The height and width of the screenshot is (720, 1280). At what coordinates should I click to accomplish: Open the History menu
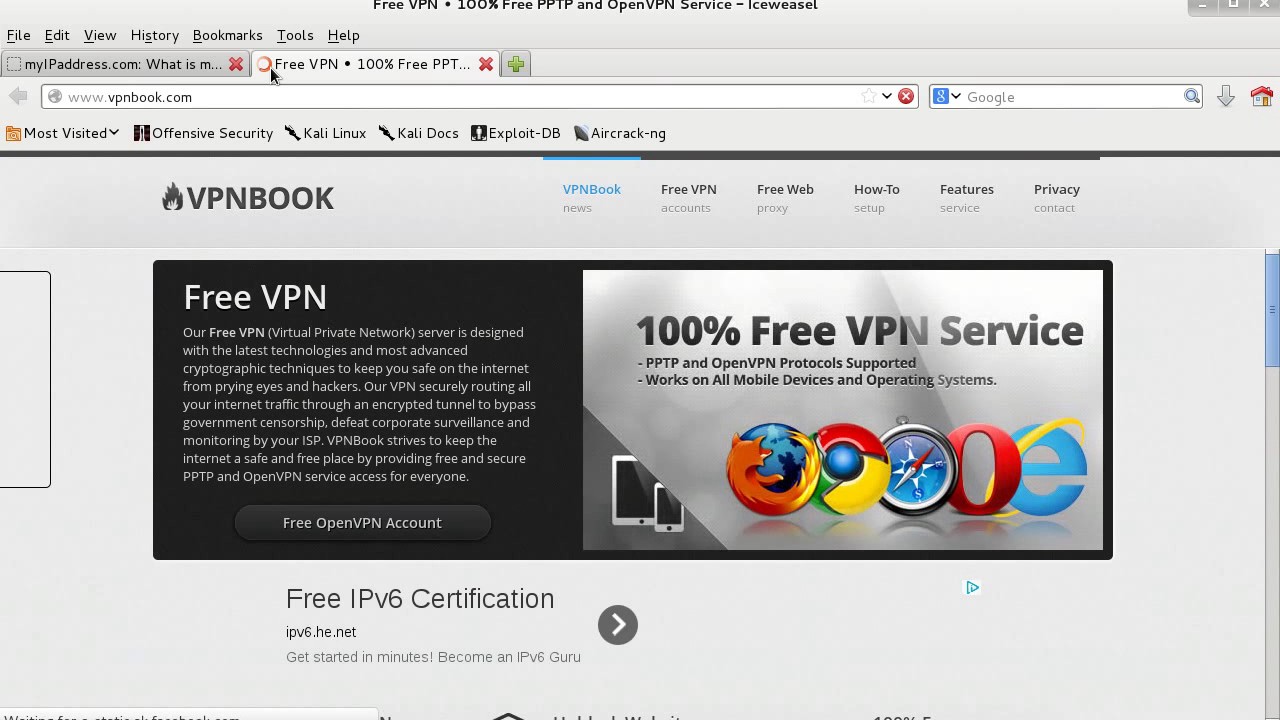(x=154, y=35)
